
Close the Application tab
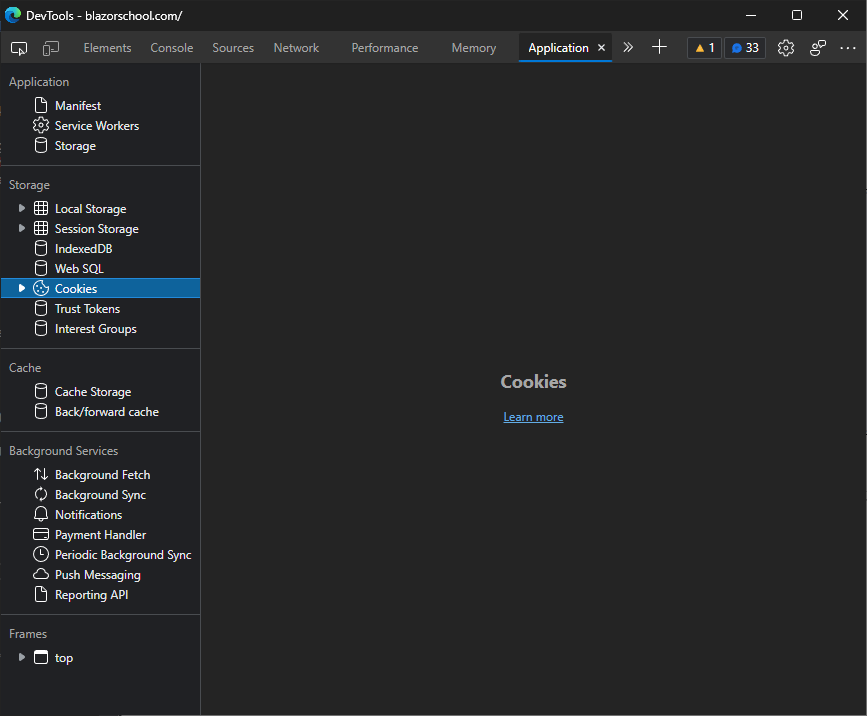click(601, 48)
